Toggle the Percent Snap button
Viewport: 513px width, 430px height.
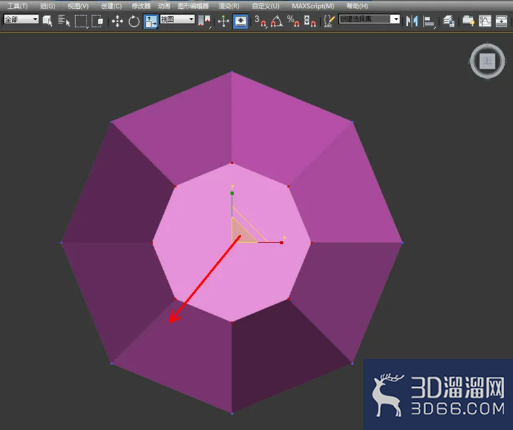point(293,21)
